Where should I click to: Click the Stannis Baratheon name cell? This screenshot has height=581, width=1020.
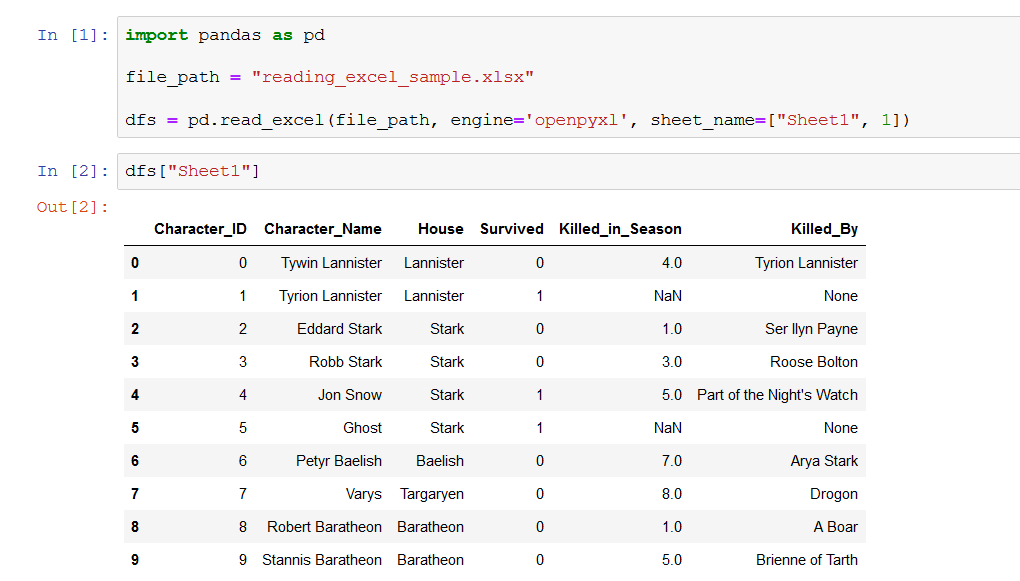pyautogui.click(x=322, y=560)
